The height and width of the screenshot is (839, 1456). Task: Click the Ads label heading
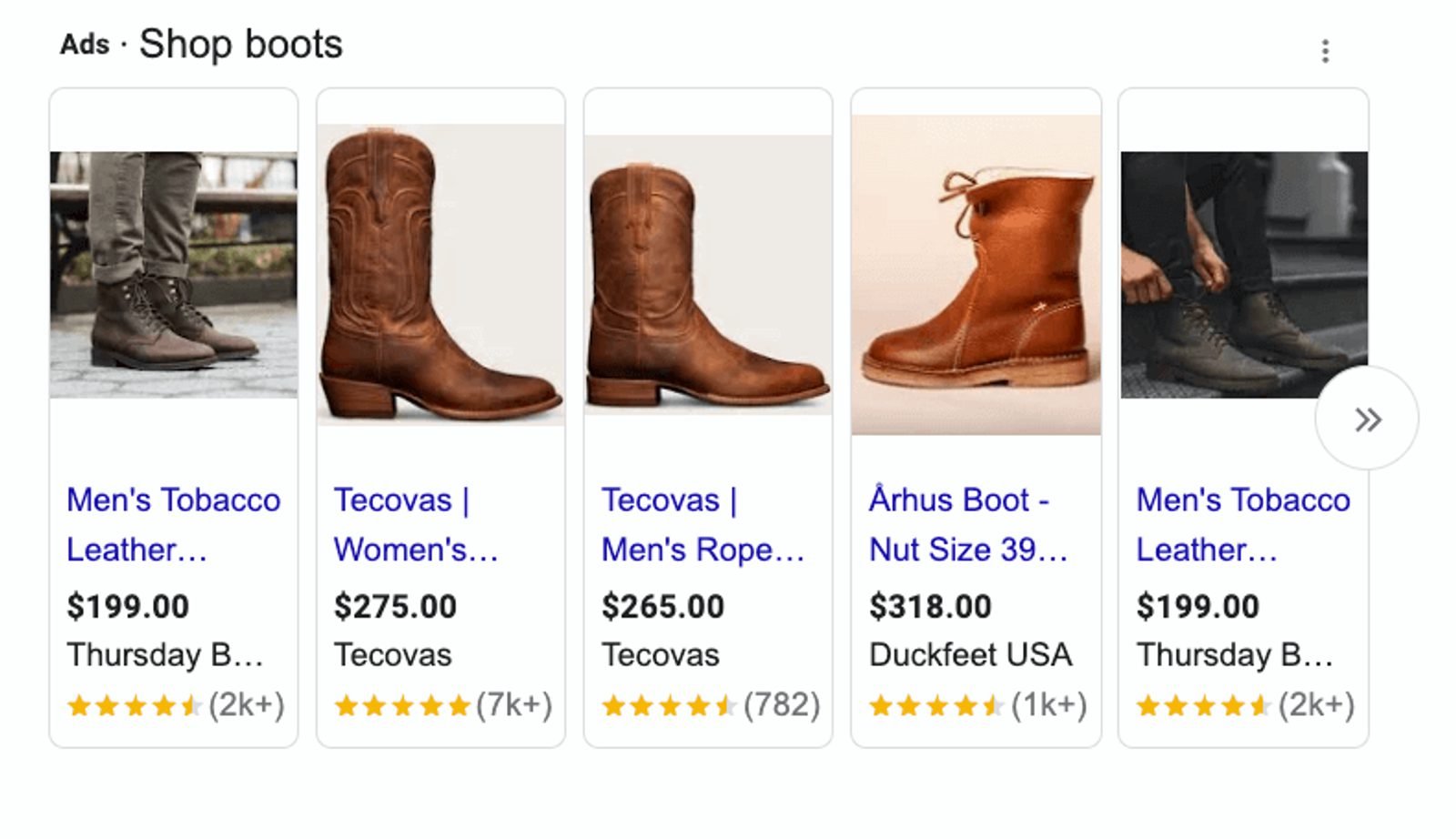coord(84,45)
